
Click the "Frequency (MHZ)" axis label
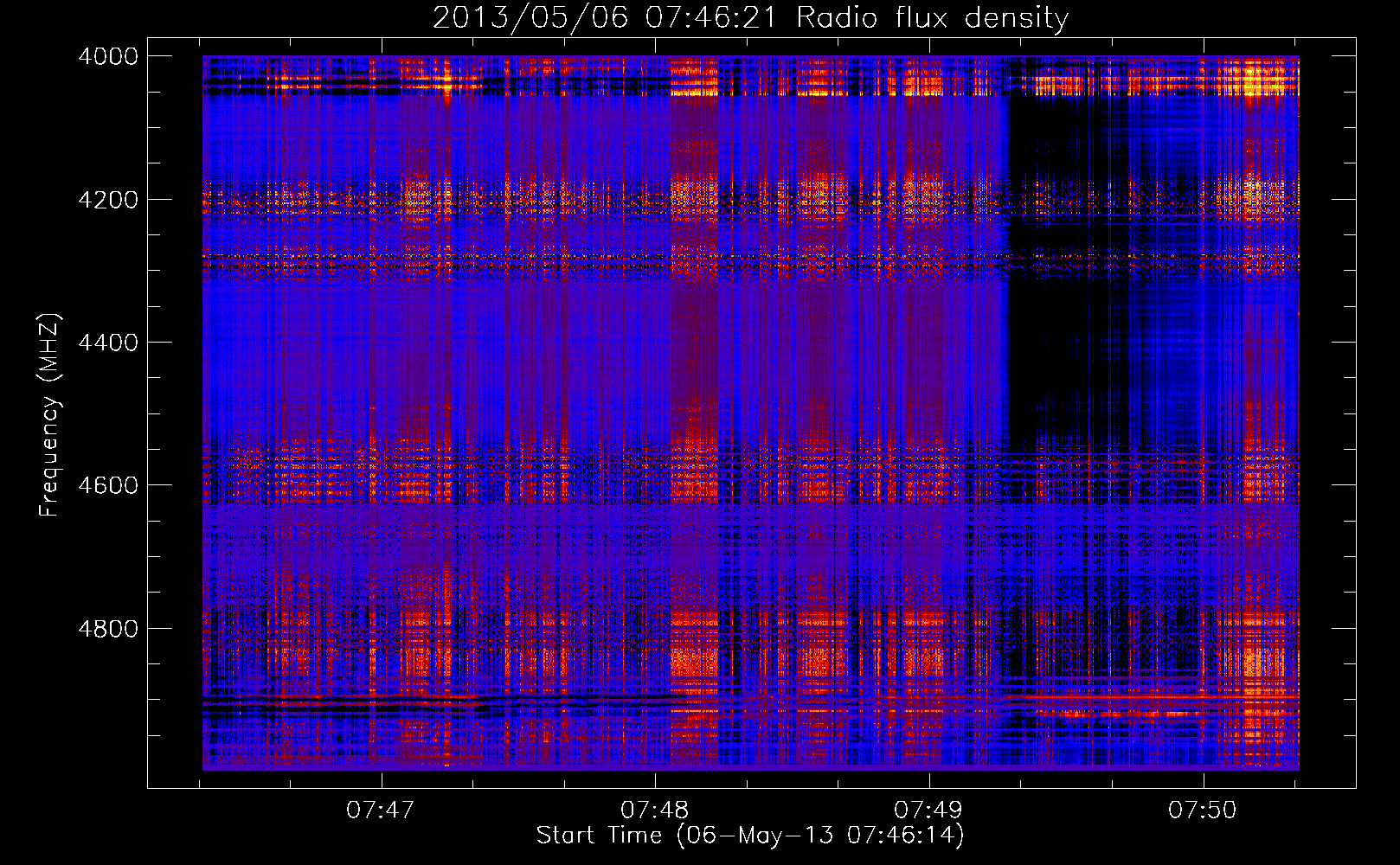click(49, 415)
